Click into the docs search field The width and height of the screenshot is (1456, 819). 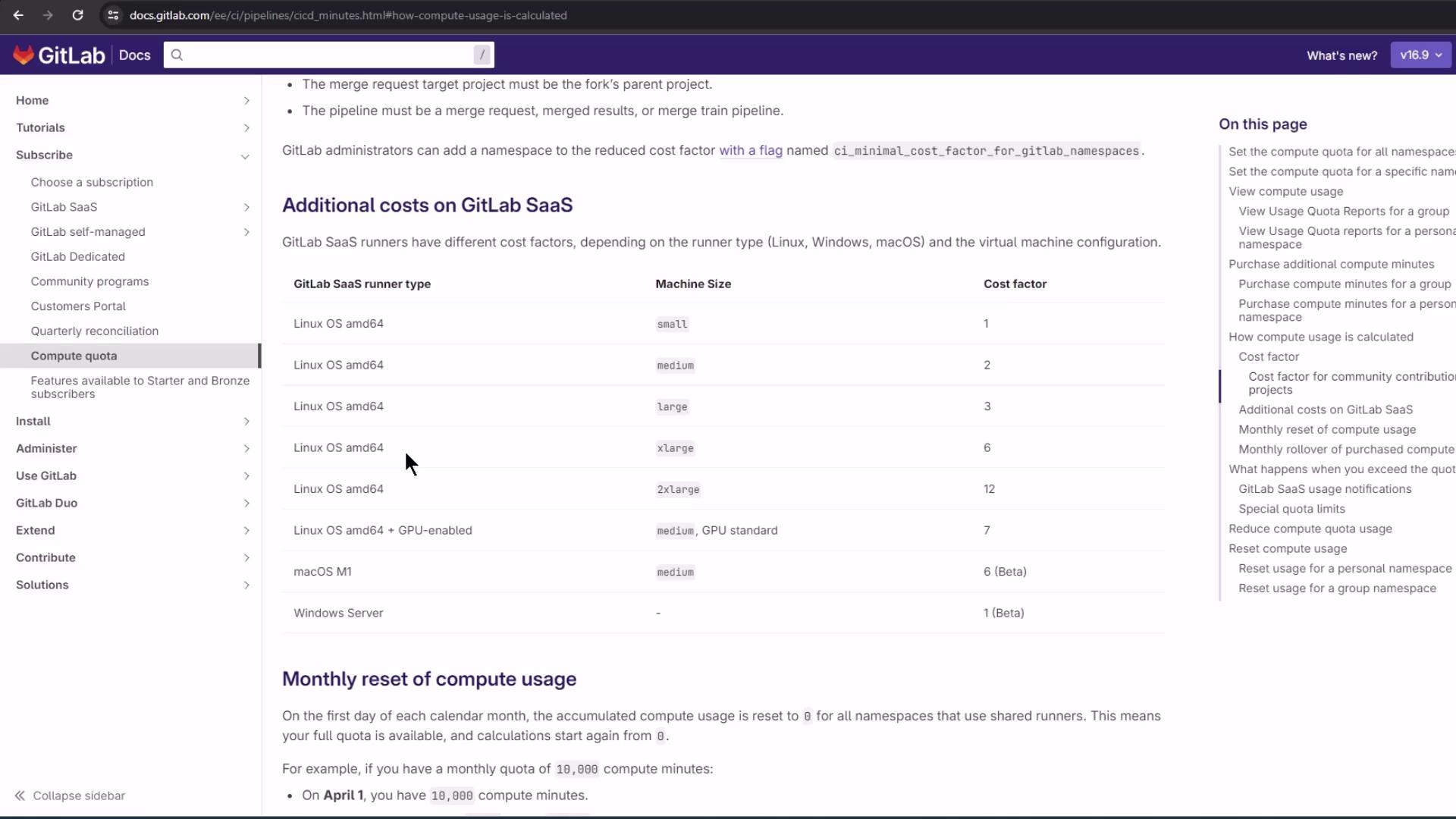tap(326, 55)
